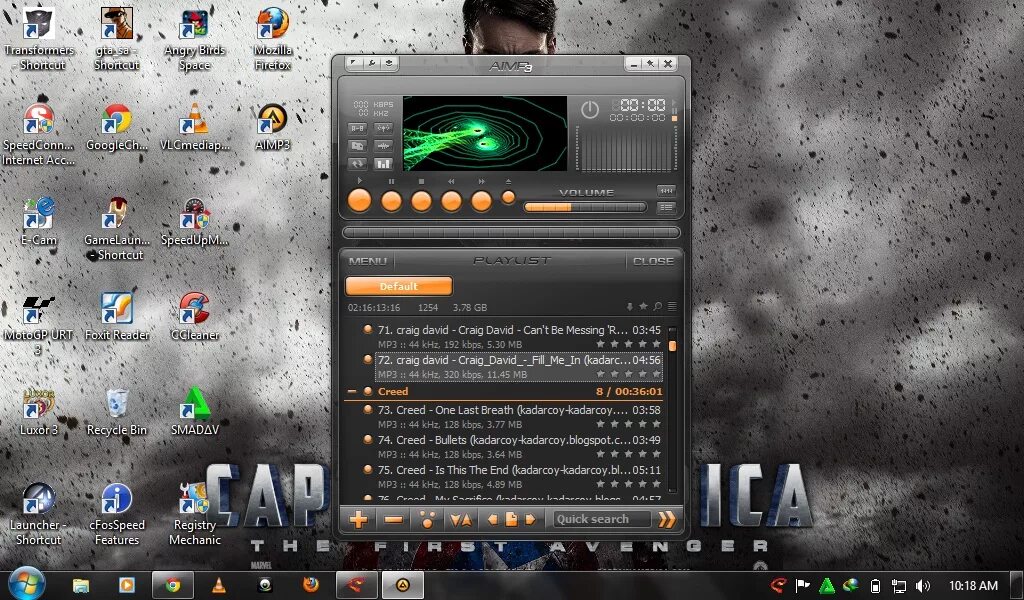Viewport: 1024px width, 600px height.
Task: Click the playlist bookmarks star icon
Action: pyautogui.click(x=643, y=307)
